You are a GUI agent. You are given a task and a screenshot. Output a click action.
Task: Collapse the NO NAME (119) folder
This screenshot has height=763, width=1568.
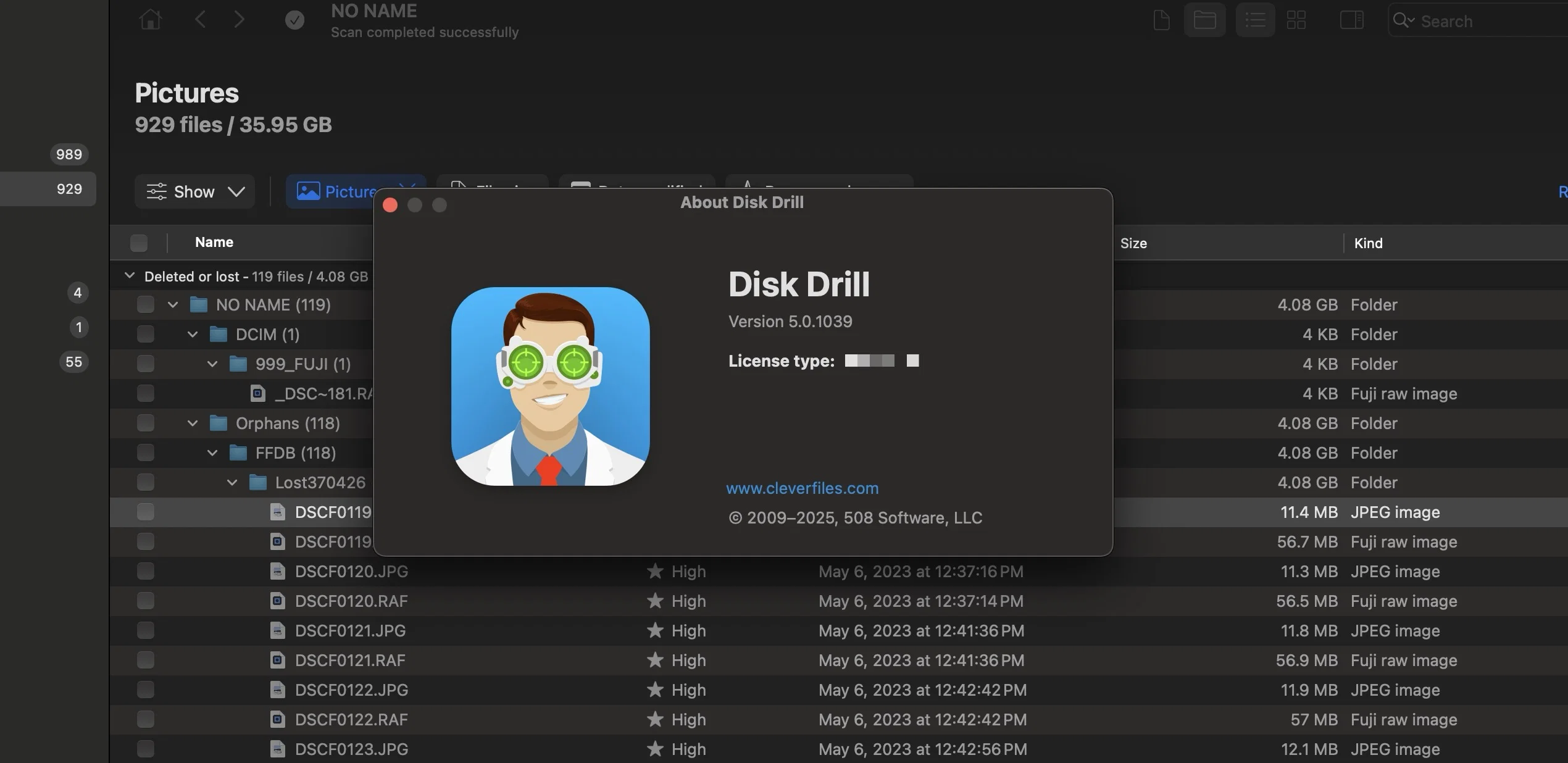tap(173, 304)
